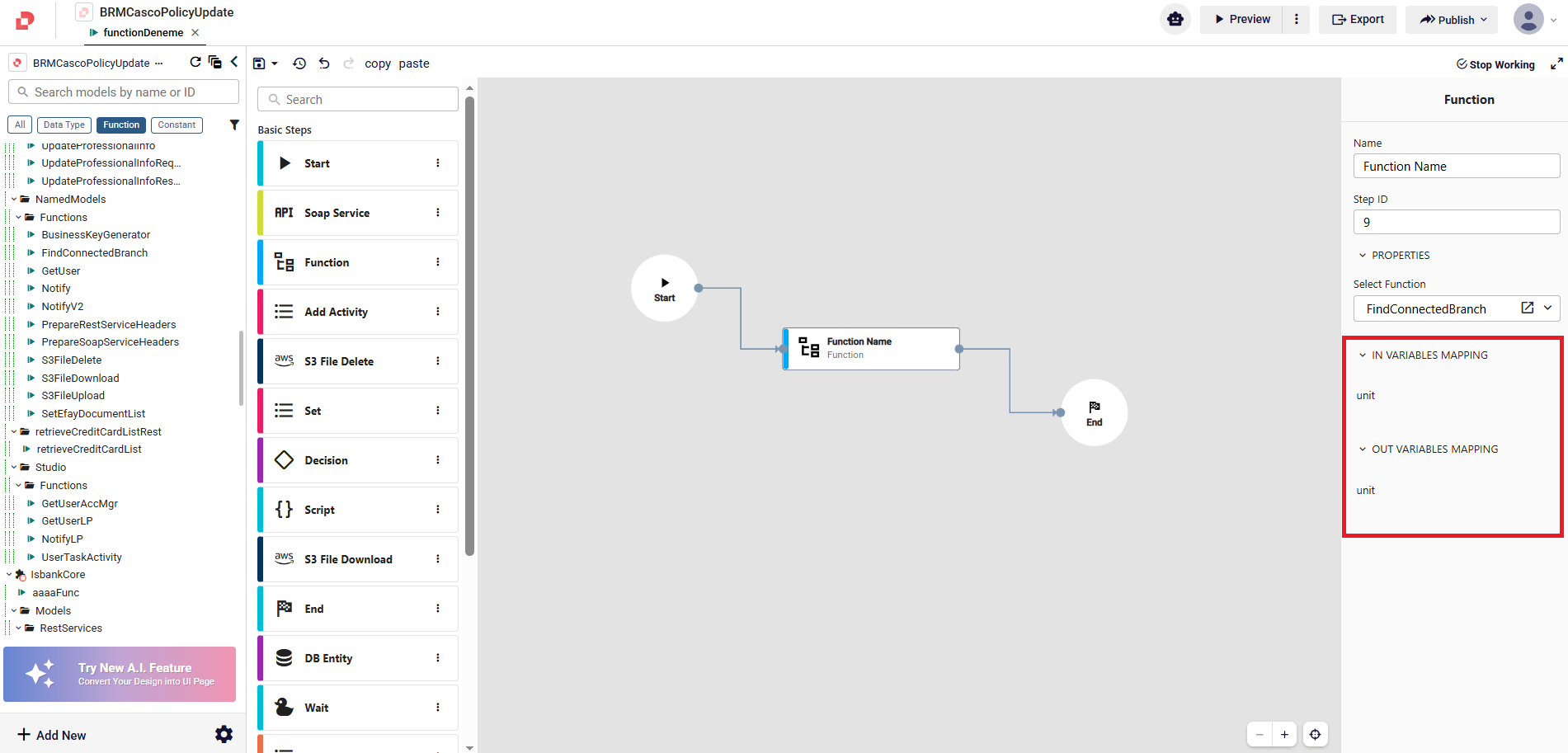Screen dimensions: 1568x753
Task: Click the app logo at top left
Action: click(x=26, y=21)
